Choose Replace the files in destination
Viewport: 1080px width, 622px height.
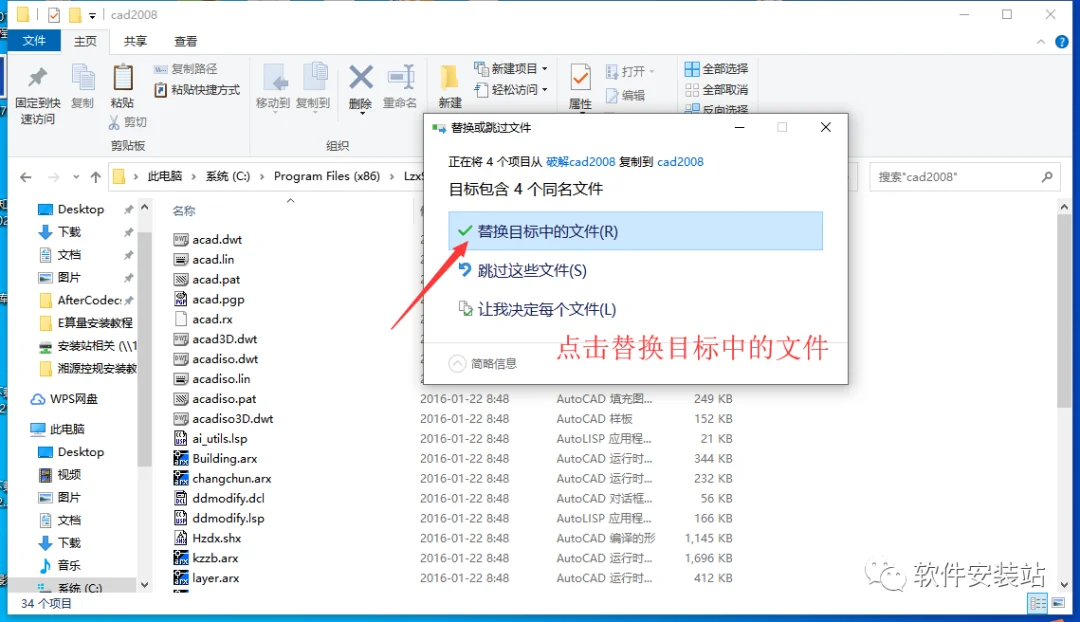(635, 231)
